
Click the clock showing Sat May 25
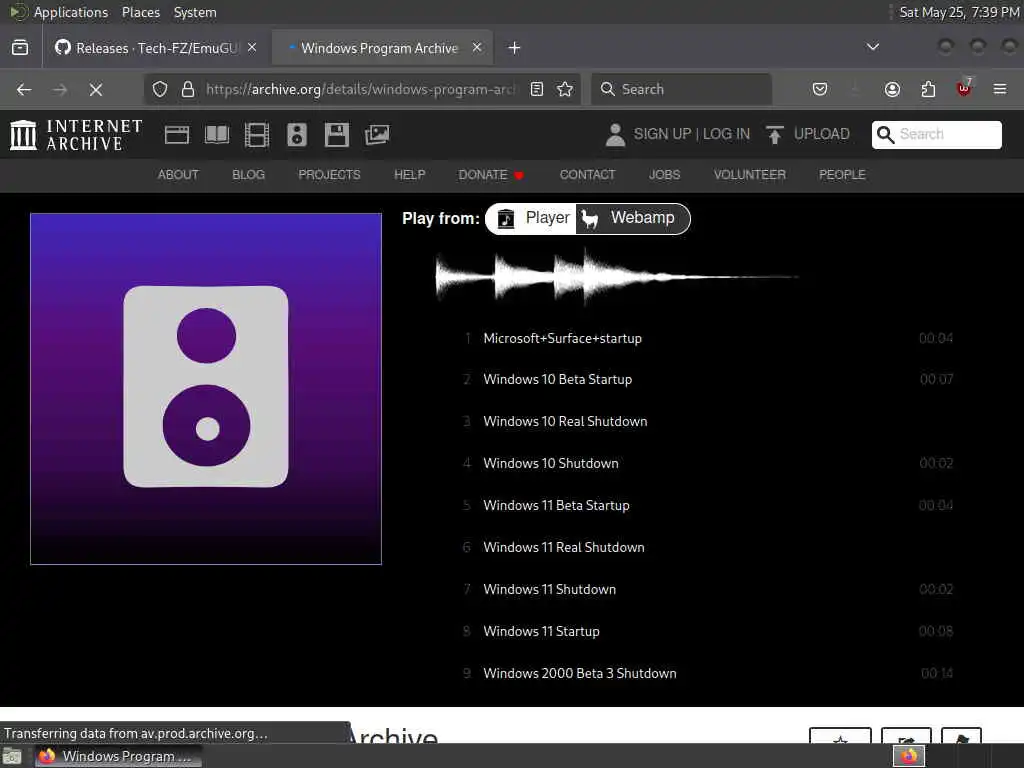959,12
